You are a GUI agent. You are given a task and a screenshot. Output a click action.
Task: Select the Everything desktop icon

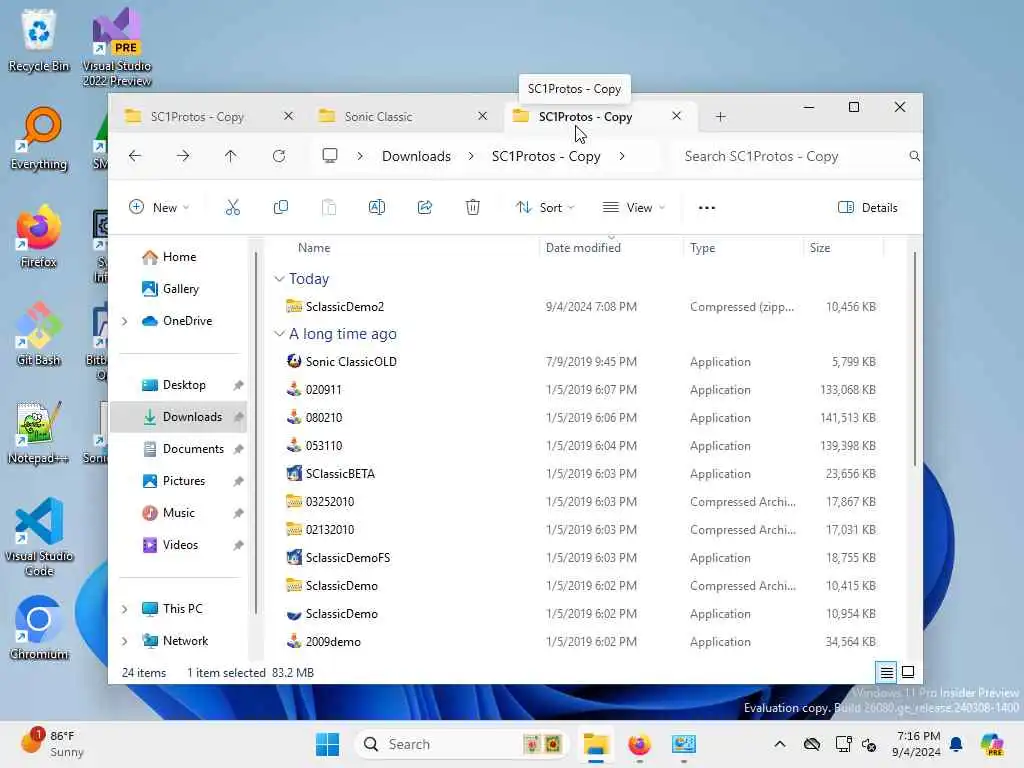[x=39, y=139]
